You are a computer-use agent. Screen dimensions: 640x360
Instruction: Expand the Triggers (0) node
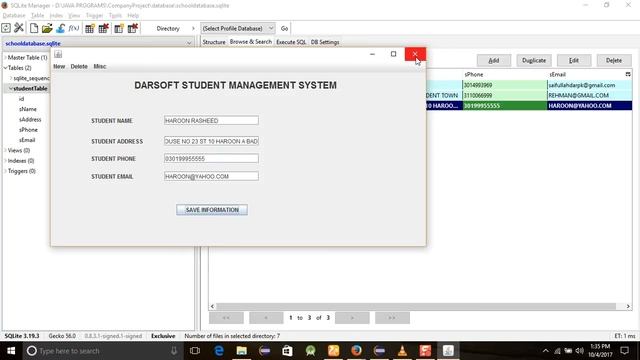pyautogui.click(x=5, y=171)
